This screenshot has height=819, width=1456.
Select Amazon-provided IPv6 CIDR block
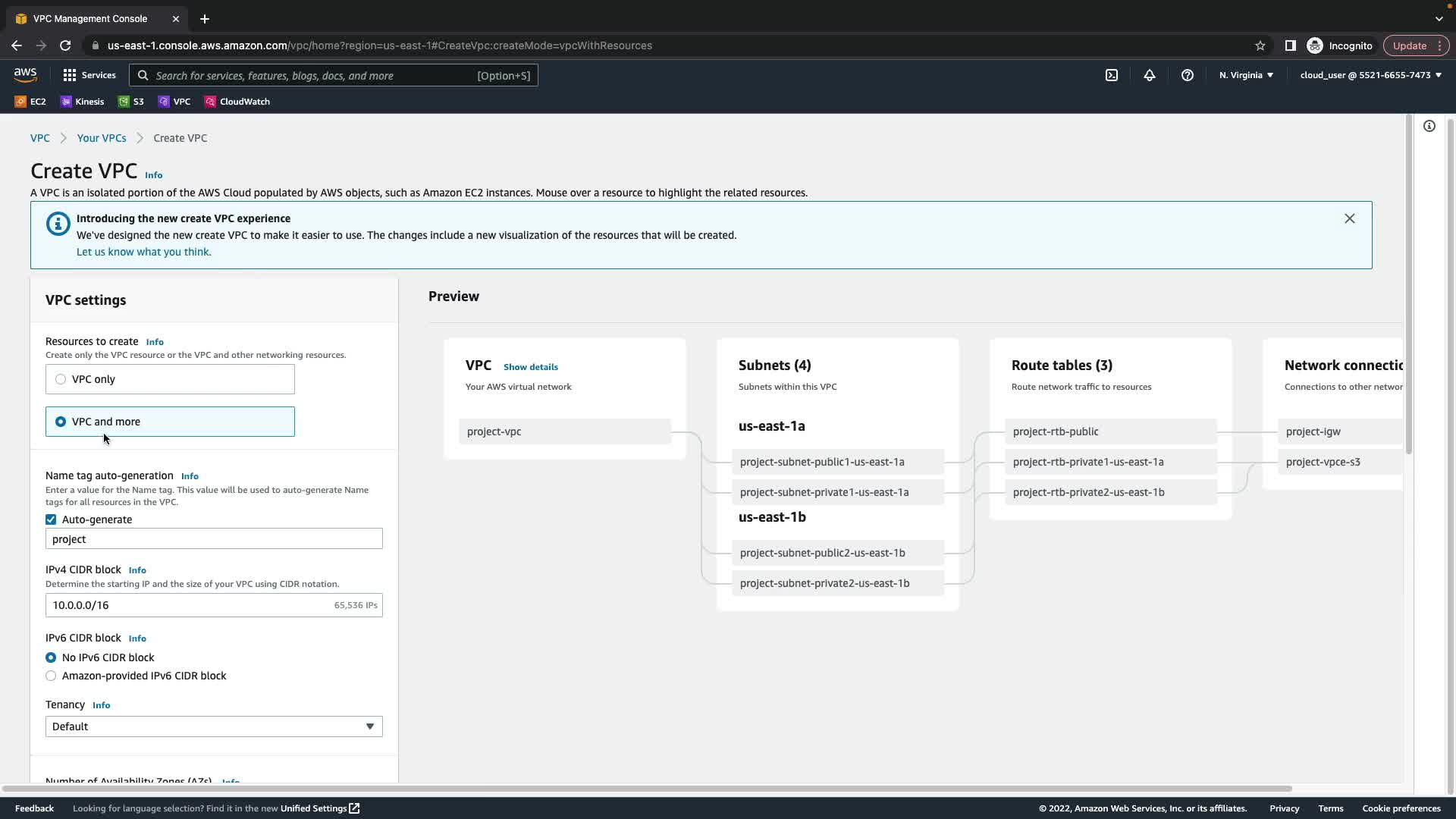click(51, 676)
